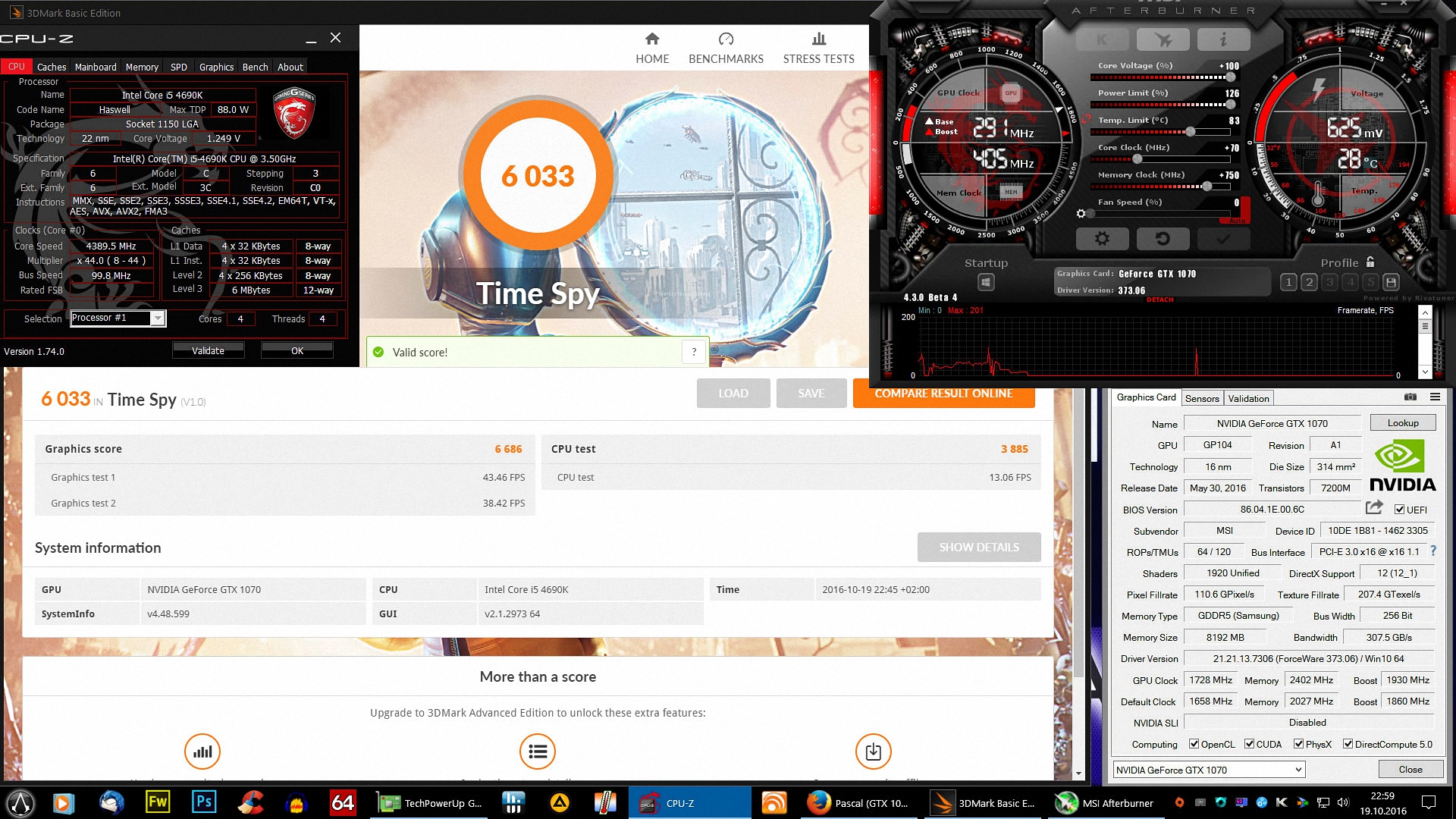This screenshot has width=1456, height=819.
Task: Save profile with floppy disk icon
Action: point(1391,283)
